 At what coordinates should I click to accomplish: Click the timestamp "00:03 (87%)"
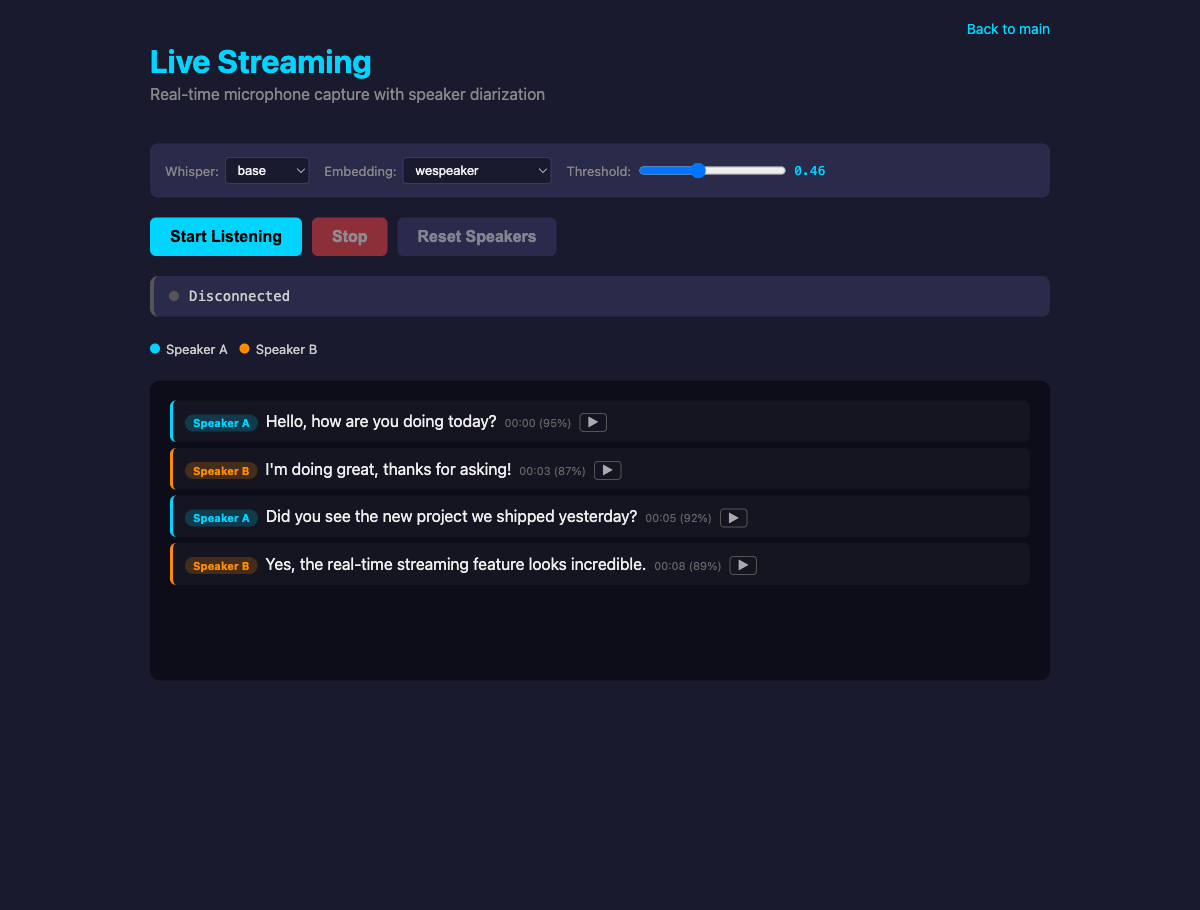(552, 471)
